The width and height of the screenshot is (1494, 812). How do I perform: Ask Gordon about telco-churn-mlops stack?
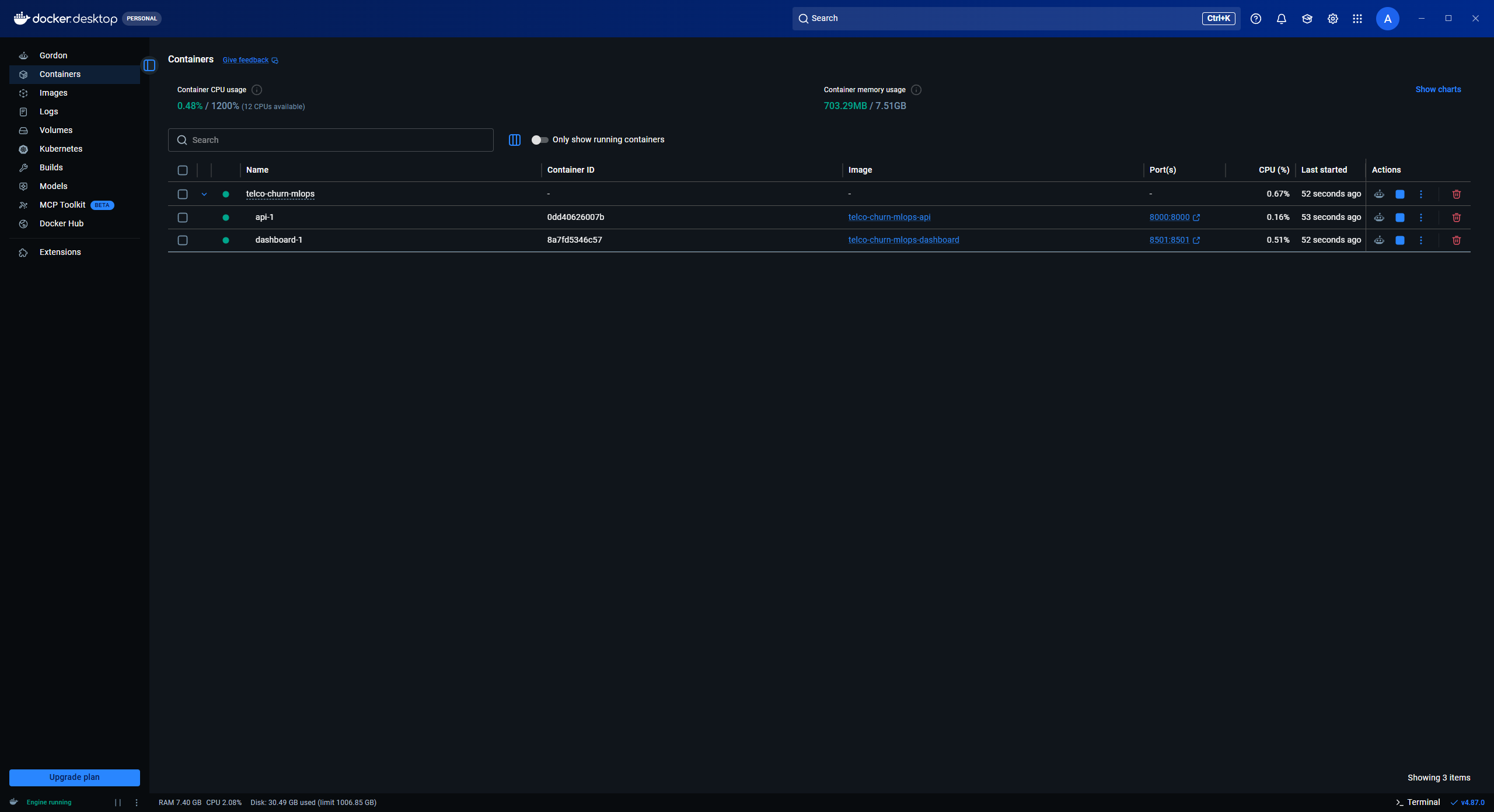click(1379, 194)
